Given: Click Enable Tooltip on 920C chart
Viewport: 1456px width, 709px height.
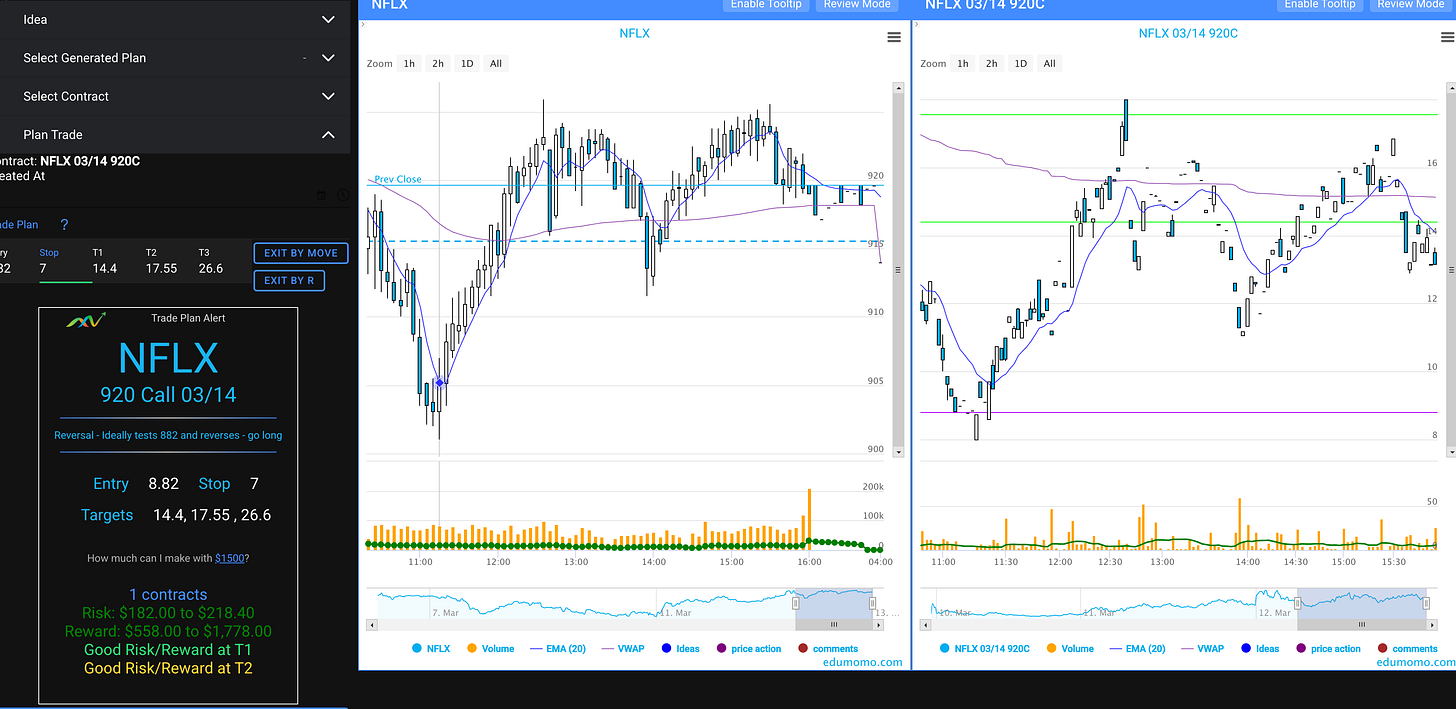Looking at the screenshot, I should tap(1320, 5).
